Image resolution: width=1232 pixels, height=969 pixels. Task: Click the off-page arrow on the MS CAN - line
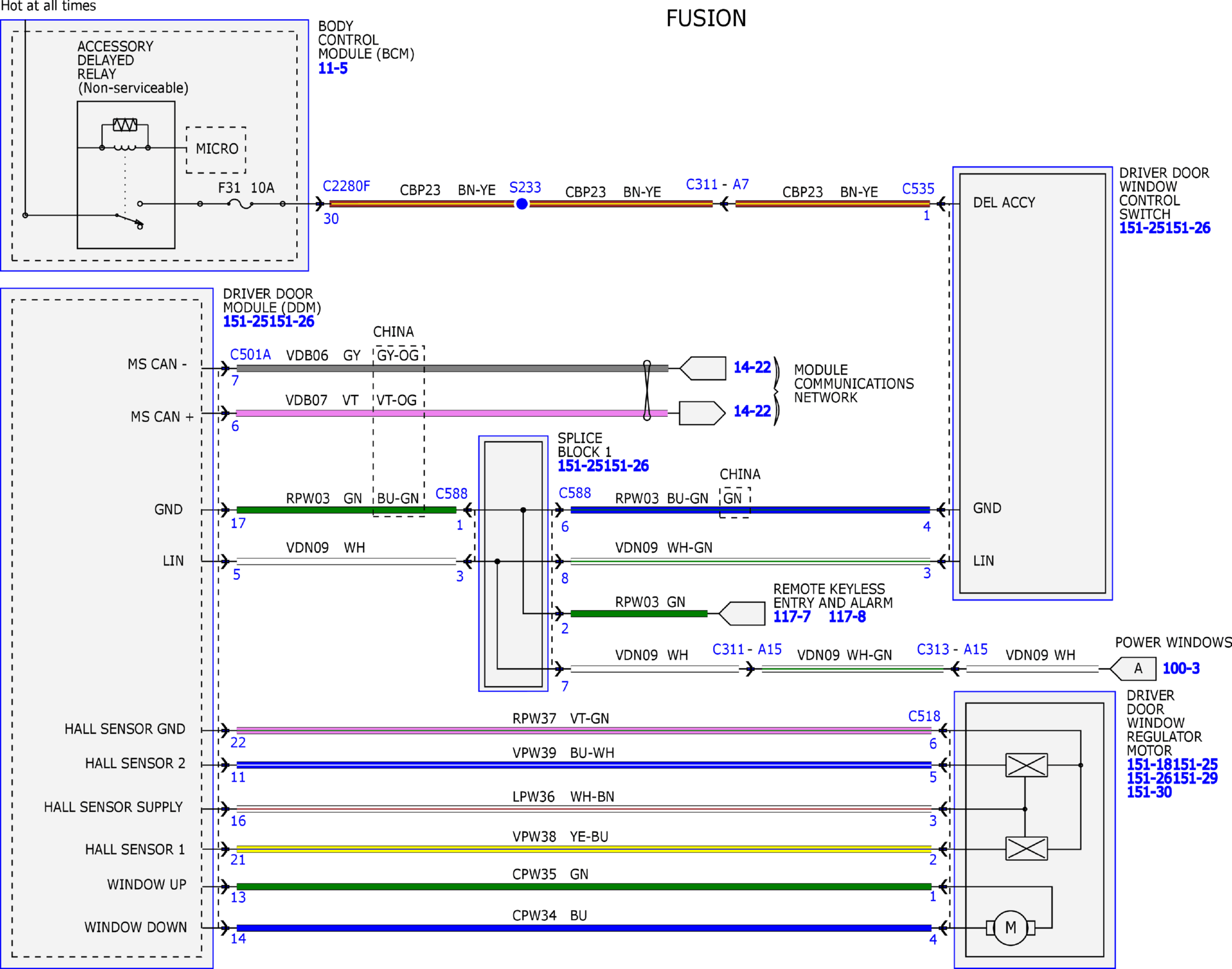703,368
